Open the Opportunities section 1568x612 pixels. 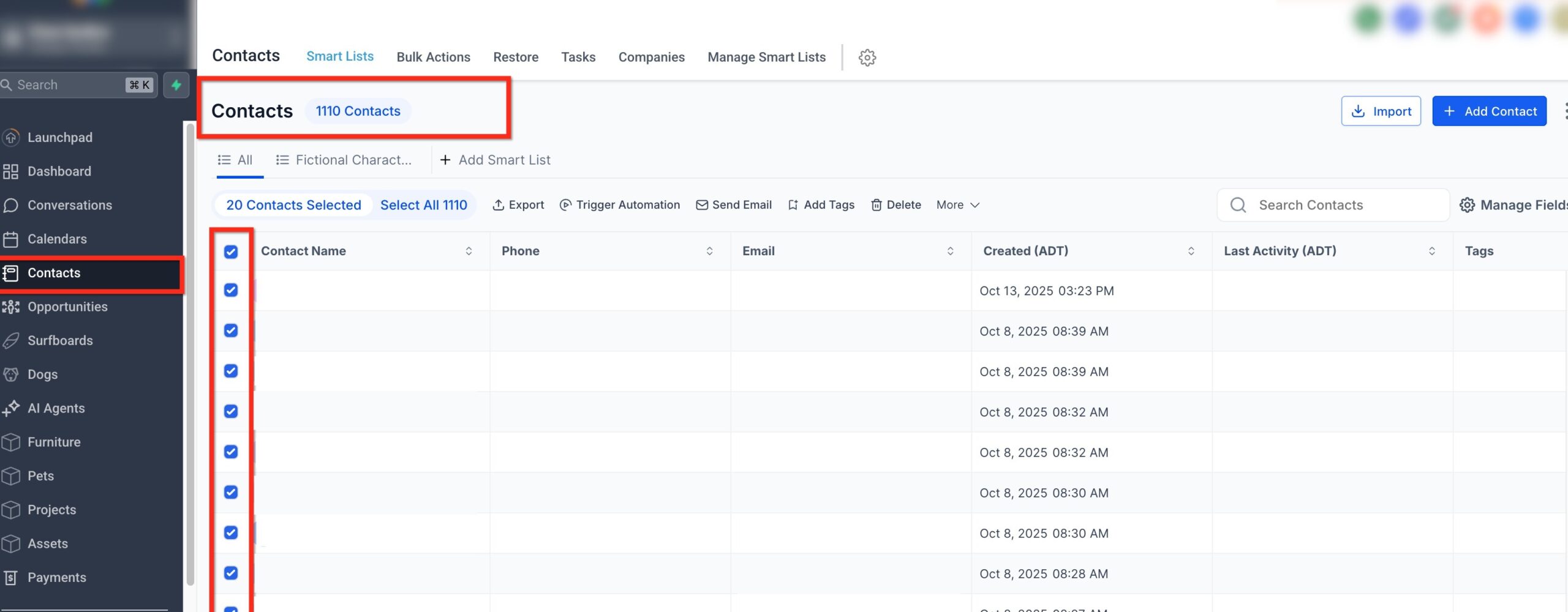click(68, 307)
